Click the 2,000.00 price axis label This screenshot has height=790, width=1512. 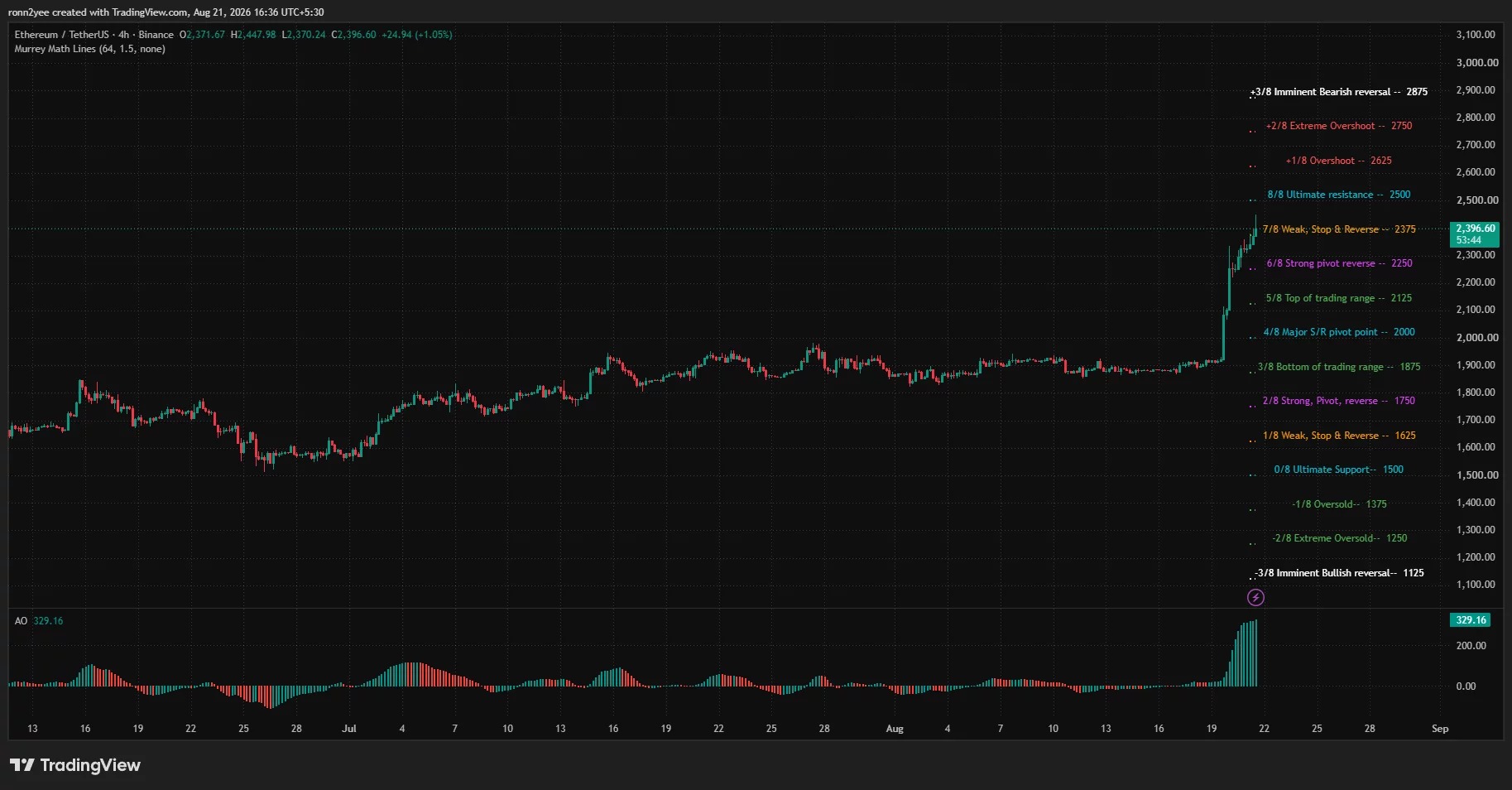(1477, 338)
